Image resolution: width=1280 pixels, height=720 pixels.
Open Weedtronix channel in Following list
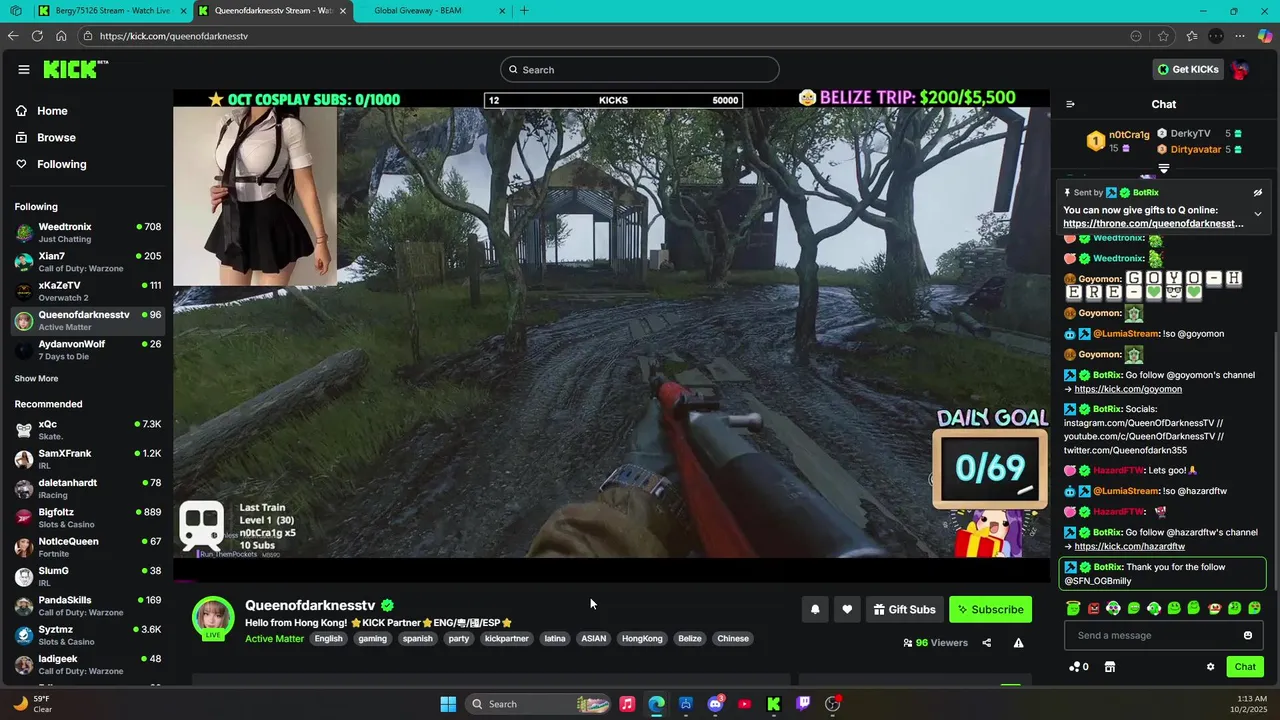click(88, 233)
